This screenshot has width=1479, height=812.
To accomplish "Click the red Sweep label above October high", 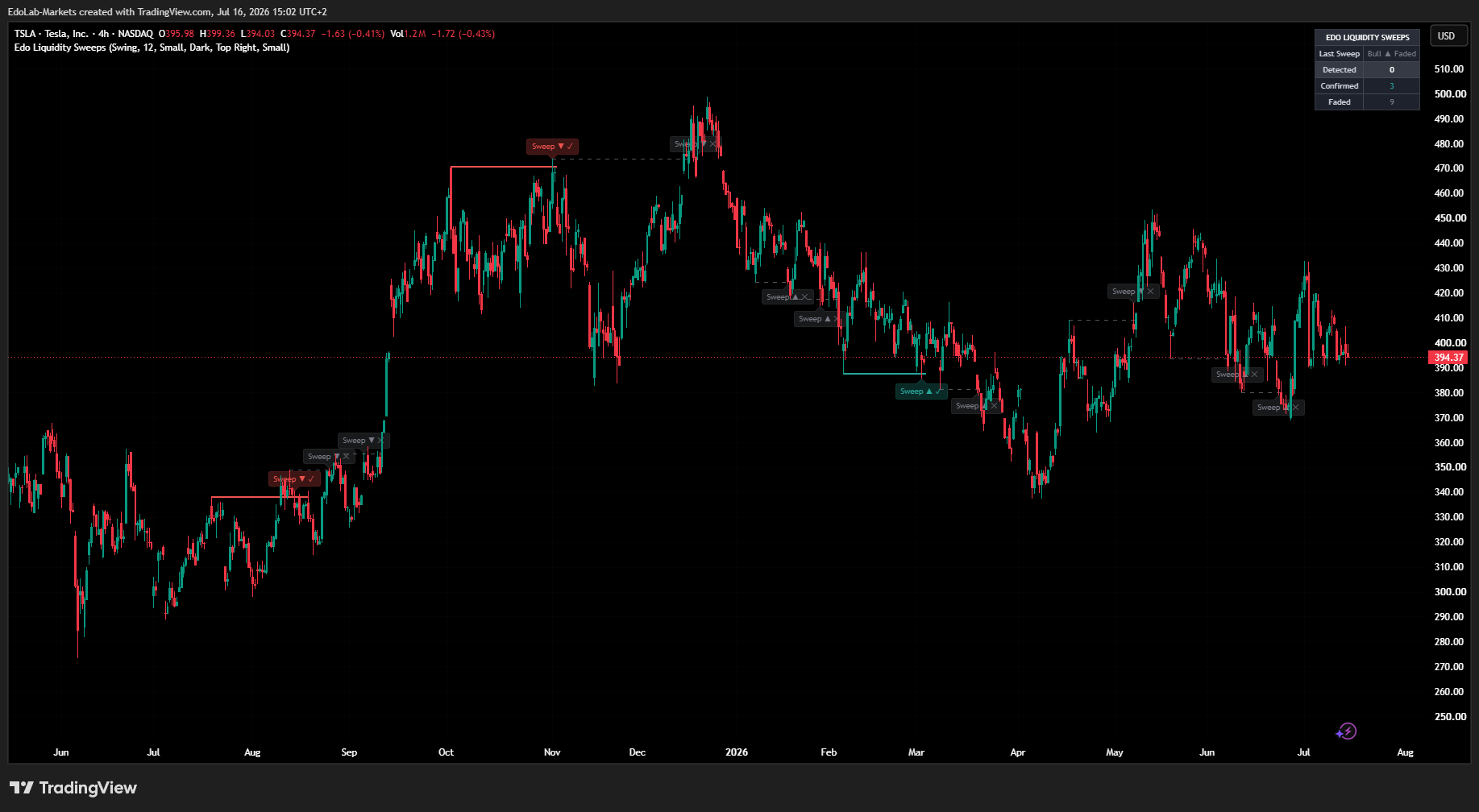I will tap(552, 147).
